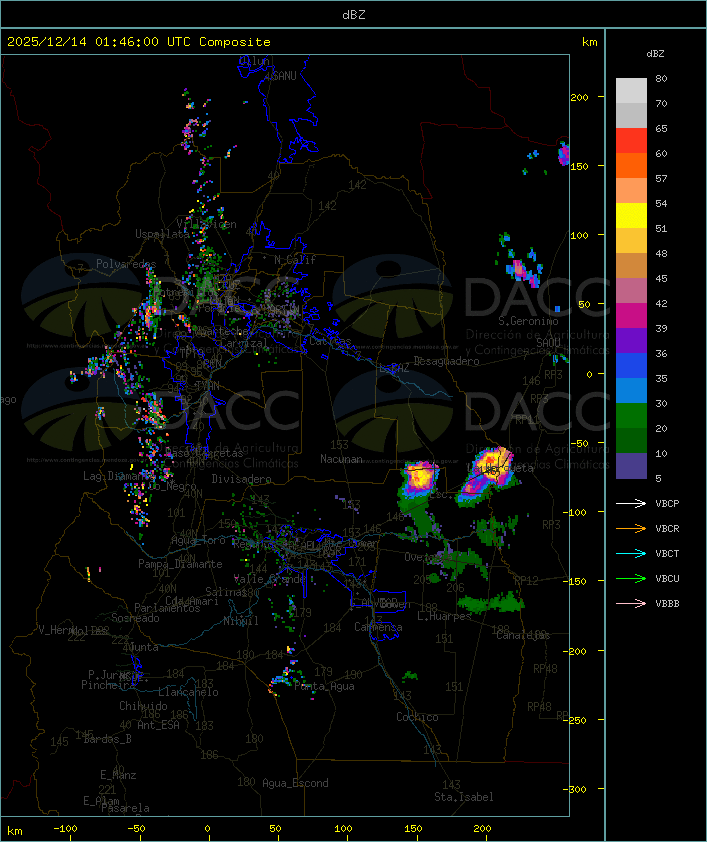Click the L.Huarpes place label
707x842 pixels.
(x=444, y=616)
